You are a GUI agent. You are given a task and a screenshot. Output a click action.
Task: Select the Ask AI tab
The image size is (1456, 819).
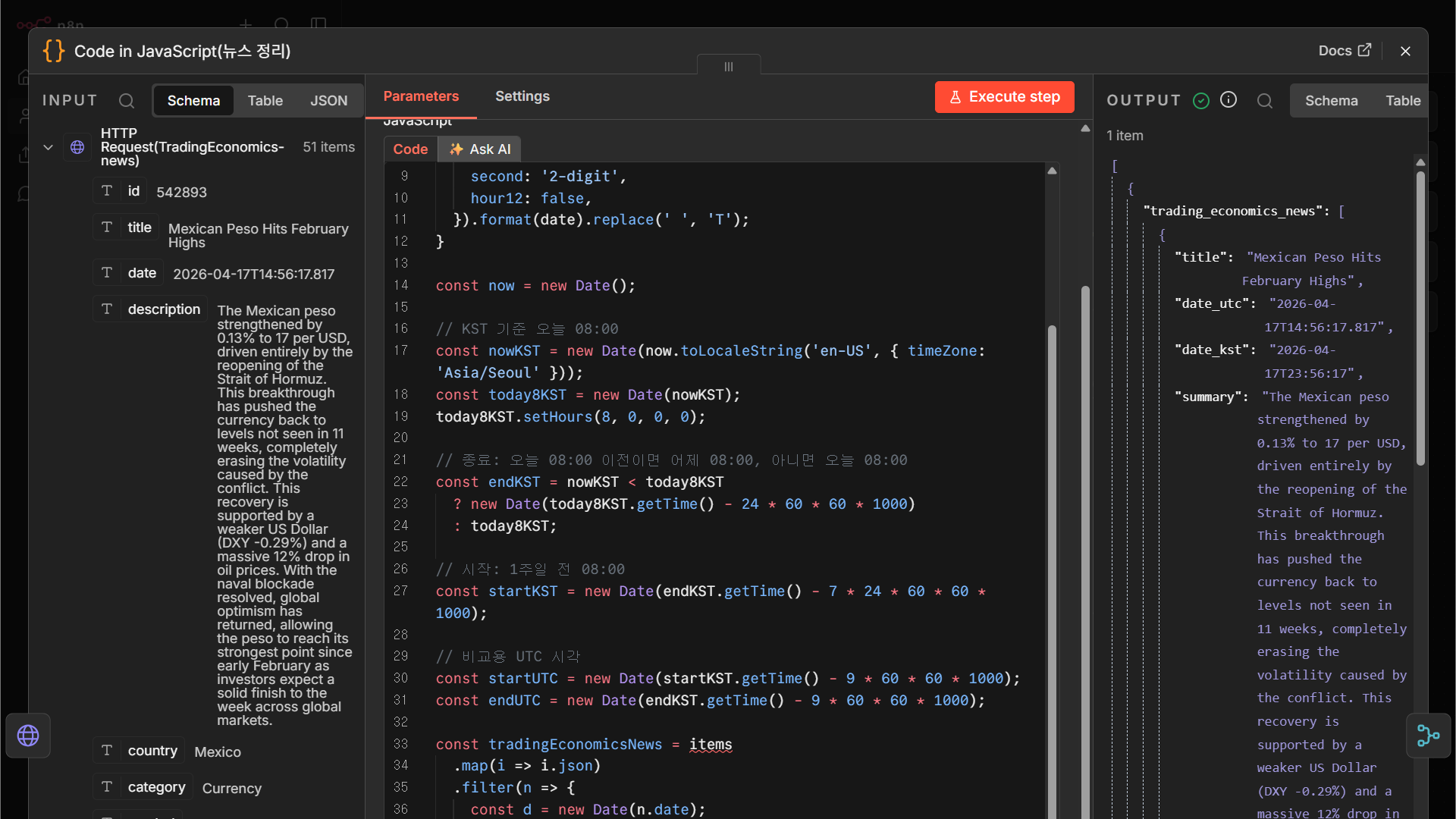coord(480,149)
